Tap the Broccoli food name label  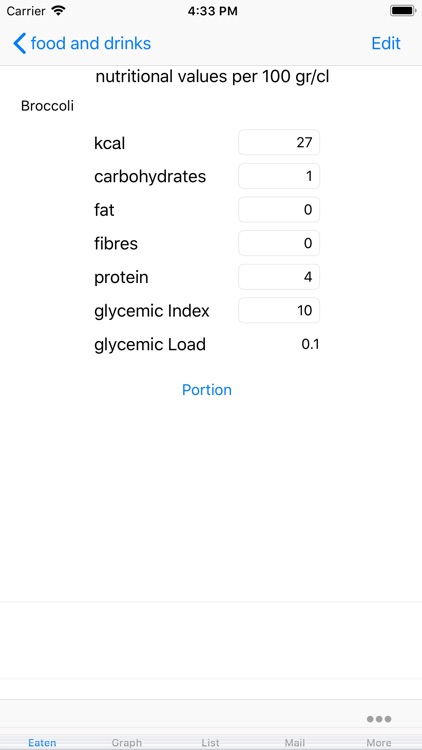coord(47,106)
